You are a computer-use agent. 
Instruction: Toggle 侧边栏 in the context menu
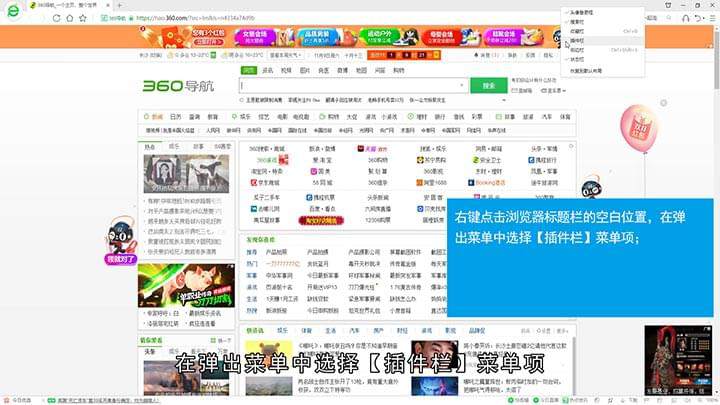tap(602, 50)
